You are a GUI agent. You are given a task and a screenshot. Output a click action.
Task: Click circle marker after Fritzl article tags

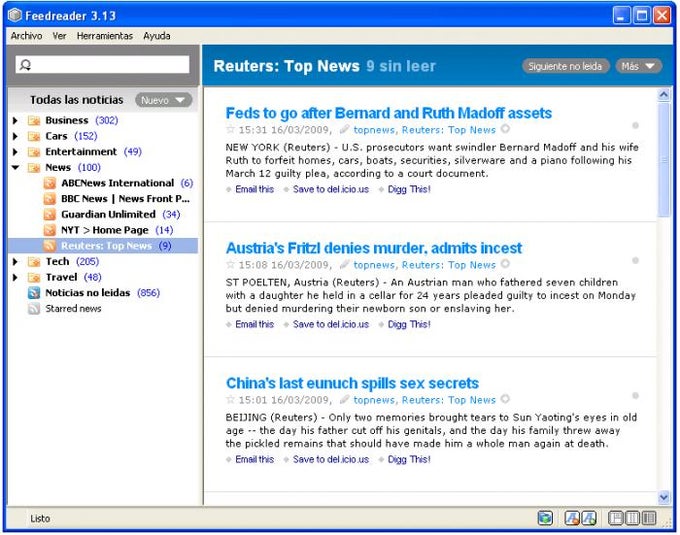point(505,264)
